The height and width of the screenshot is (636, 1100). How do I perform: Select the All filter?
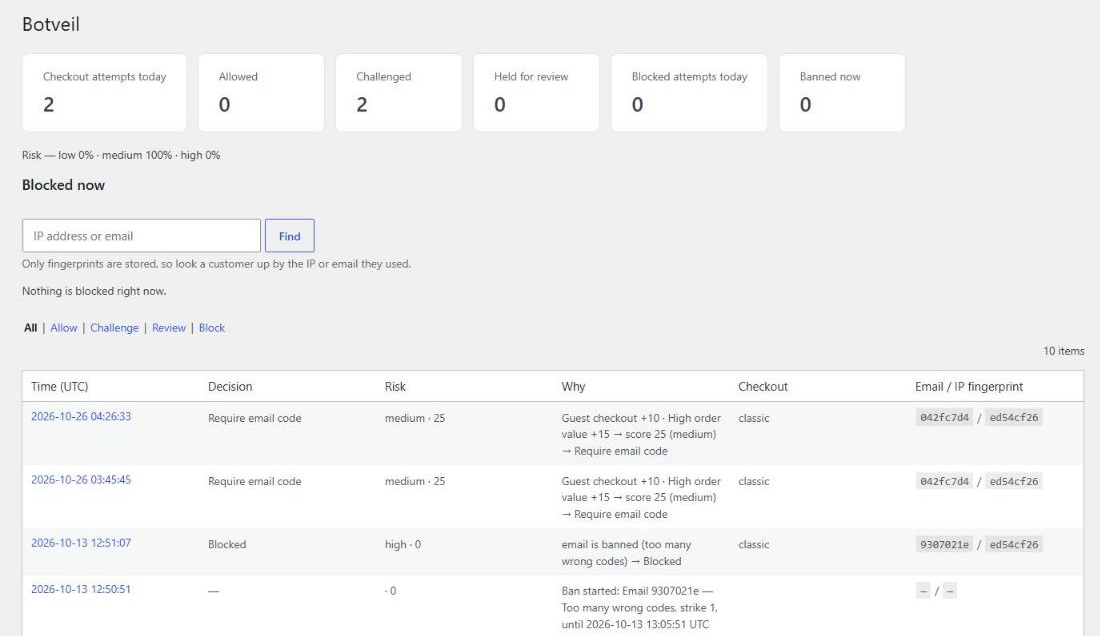point(30,327)
